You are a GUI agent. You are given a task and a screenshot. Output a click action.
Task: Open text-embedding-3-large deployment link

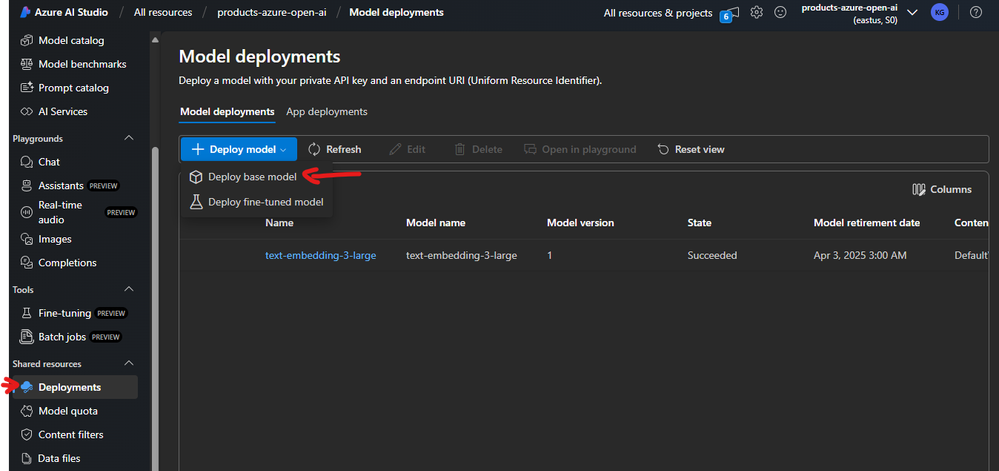point(320,256)
